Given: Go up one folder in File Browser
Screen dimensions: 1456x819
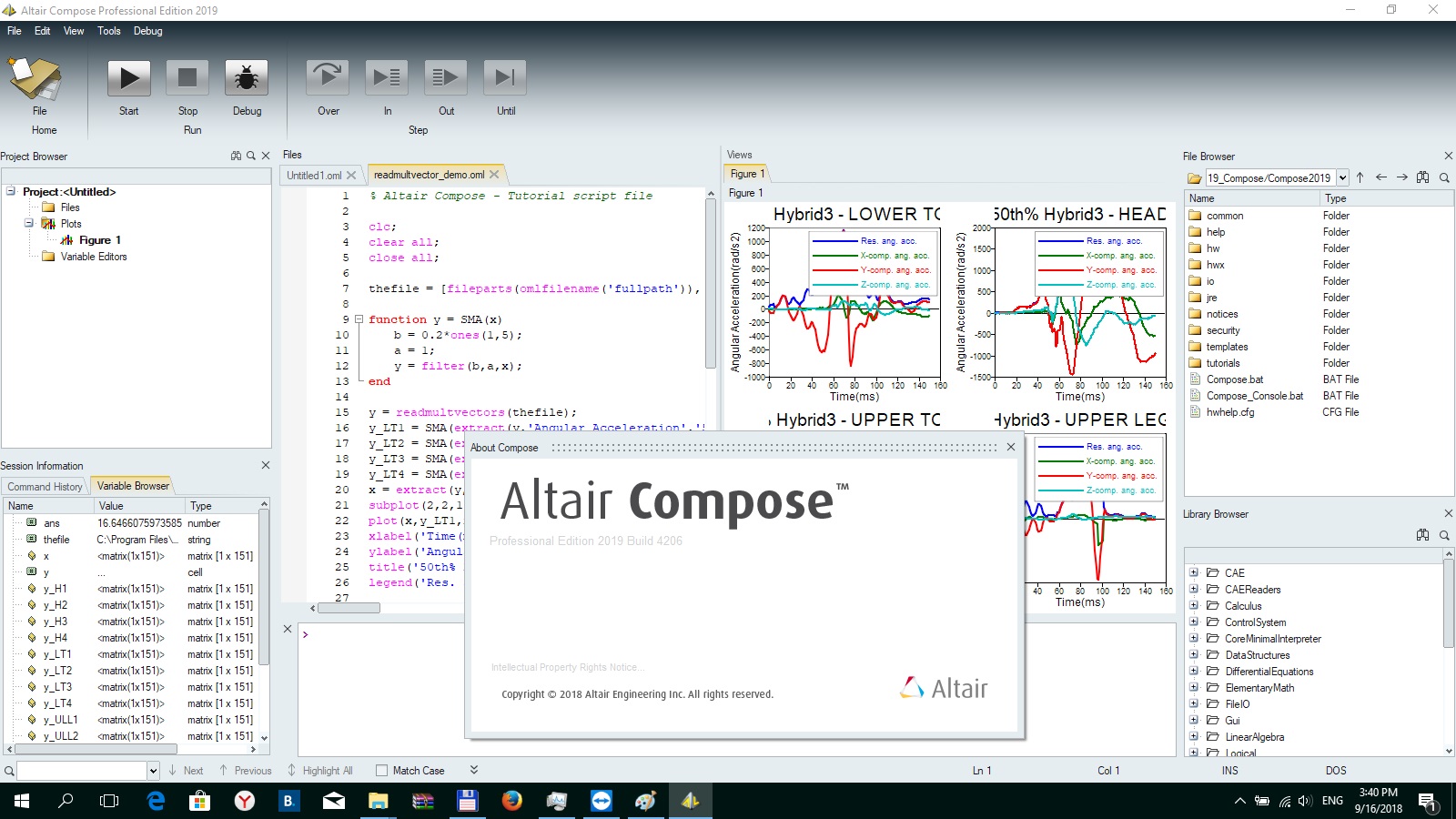Looking at the screenshot, I should click(1360, 177).
